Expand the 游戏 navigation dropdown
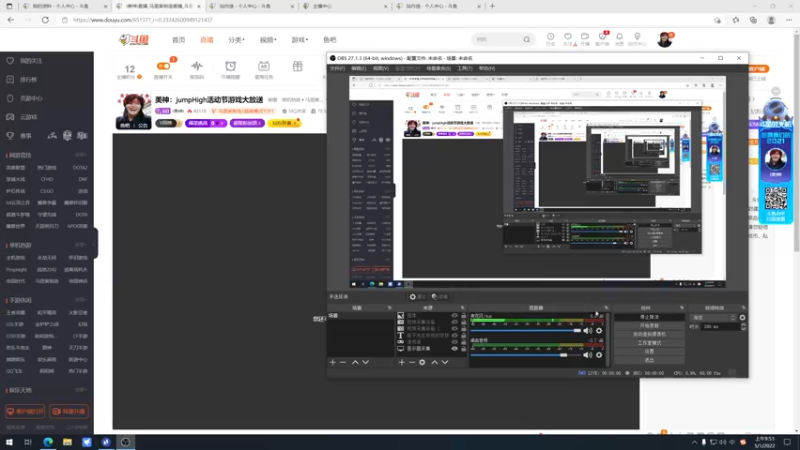This screenshot has width=800, height=450. pos(299,40)
